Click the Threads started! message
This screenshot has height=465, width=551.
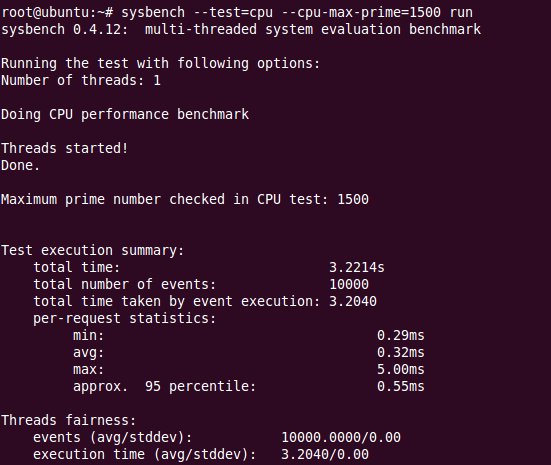65,148
